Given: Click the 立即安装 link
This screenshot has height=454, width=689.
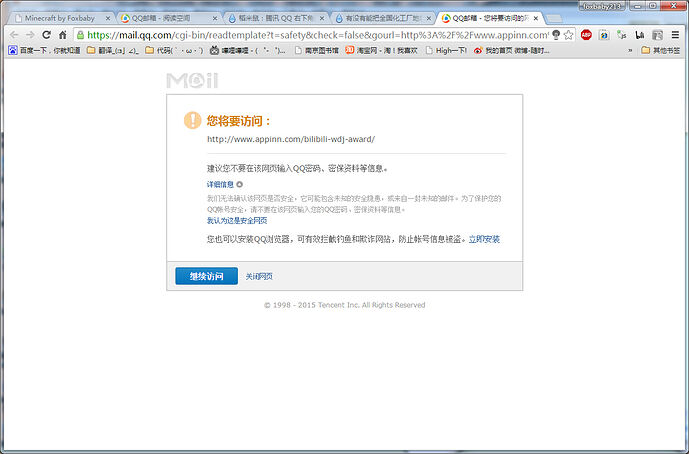Looking at the screenshot, I should coord(484,239).
